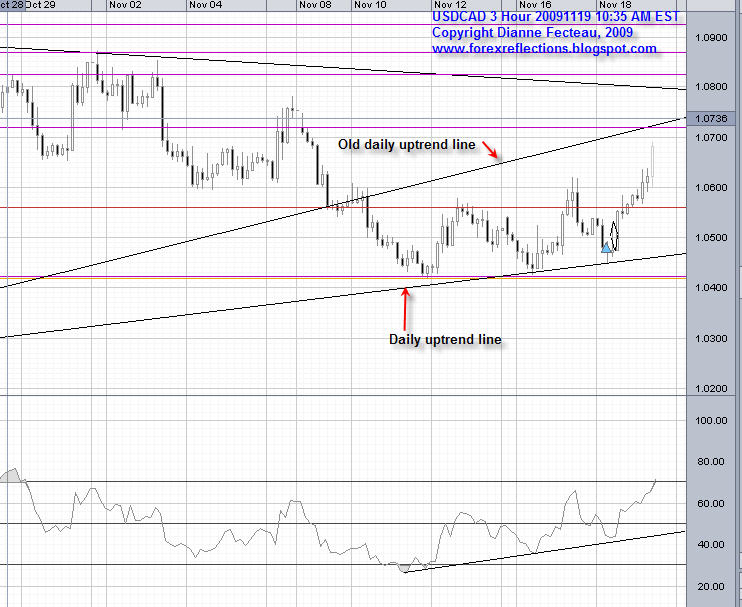Click the Nov 10 date label
742x607 pixels.
pyautogui.click(x=370, y=5)
